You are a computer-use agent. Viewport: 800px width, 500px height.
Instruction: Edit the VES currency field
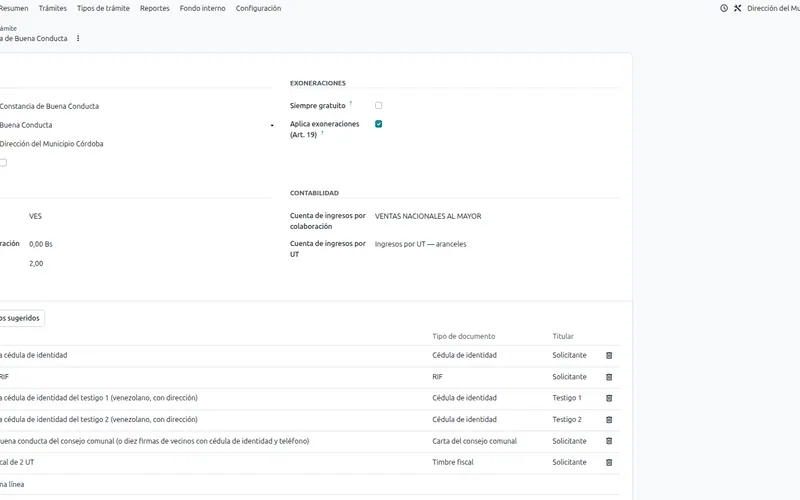35,216
